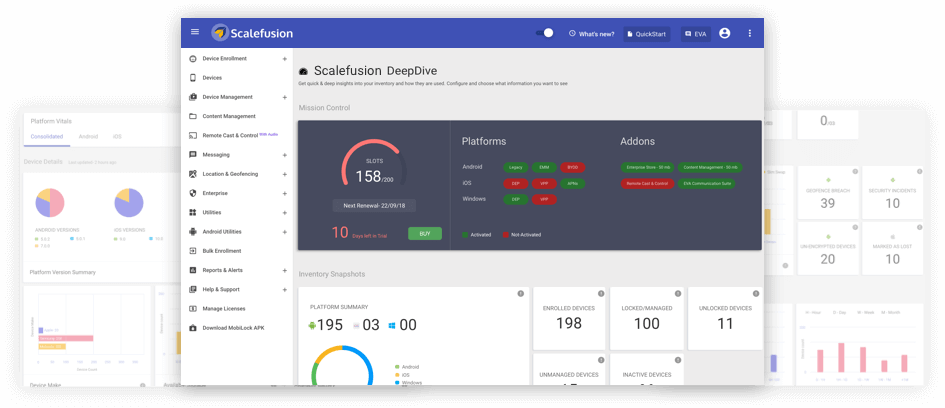Click the green BUY button
Image resolution: width=945 pixels, height=408 pixels.
425,234
